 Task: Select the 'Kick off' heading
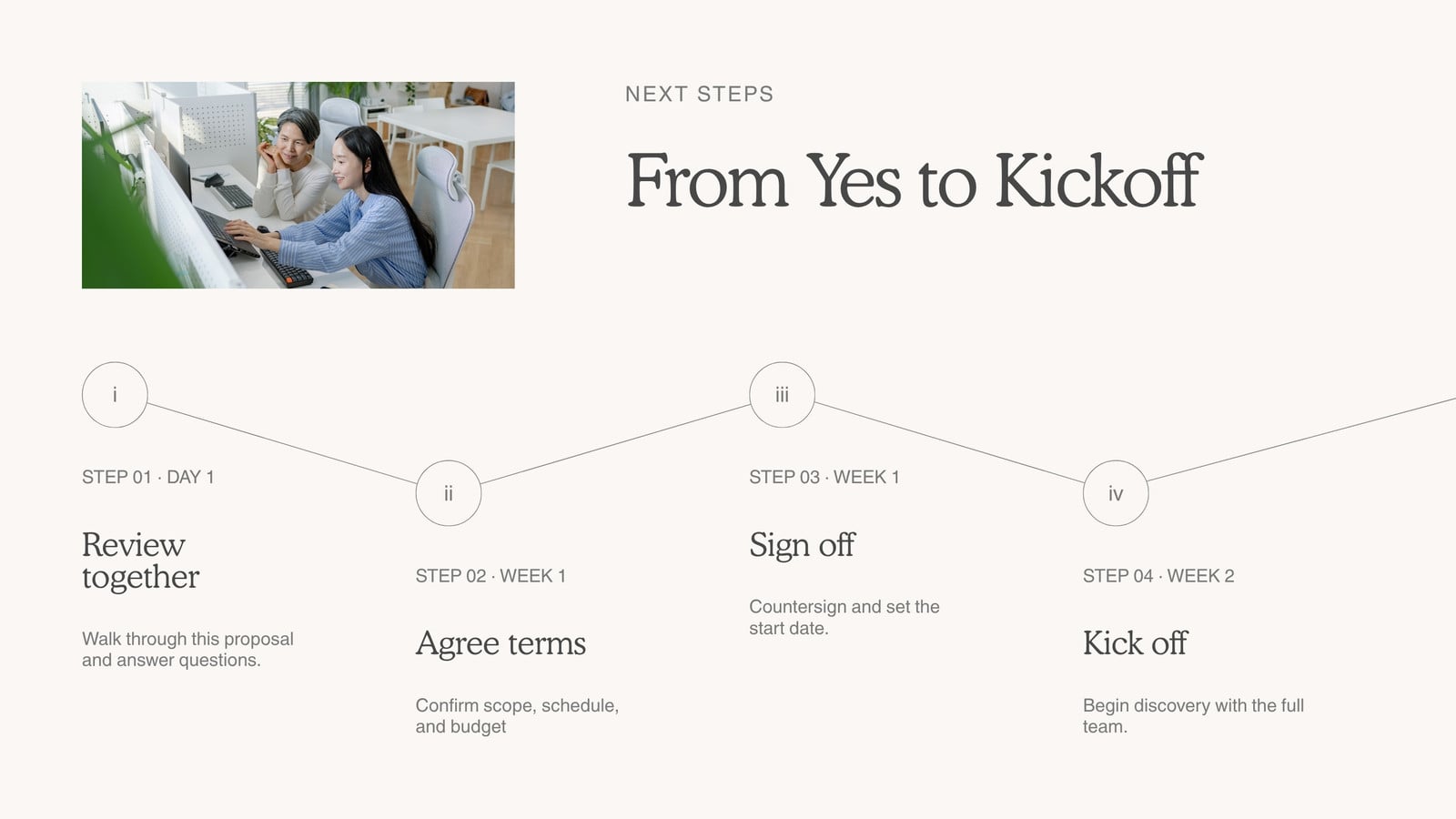(1135, 643)
